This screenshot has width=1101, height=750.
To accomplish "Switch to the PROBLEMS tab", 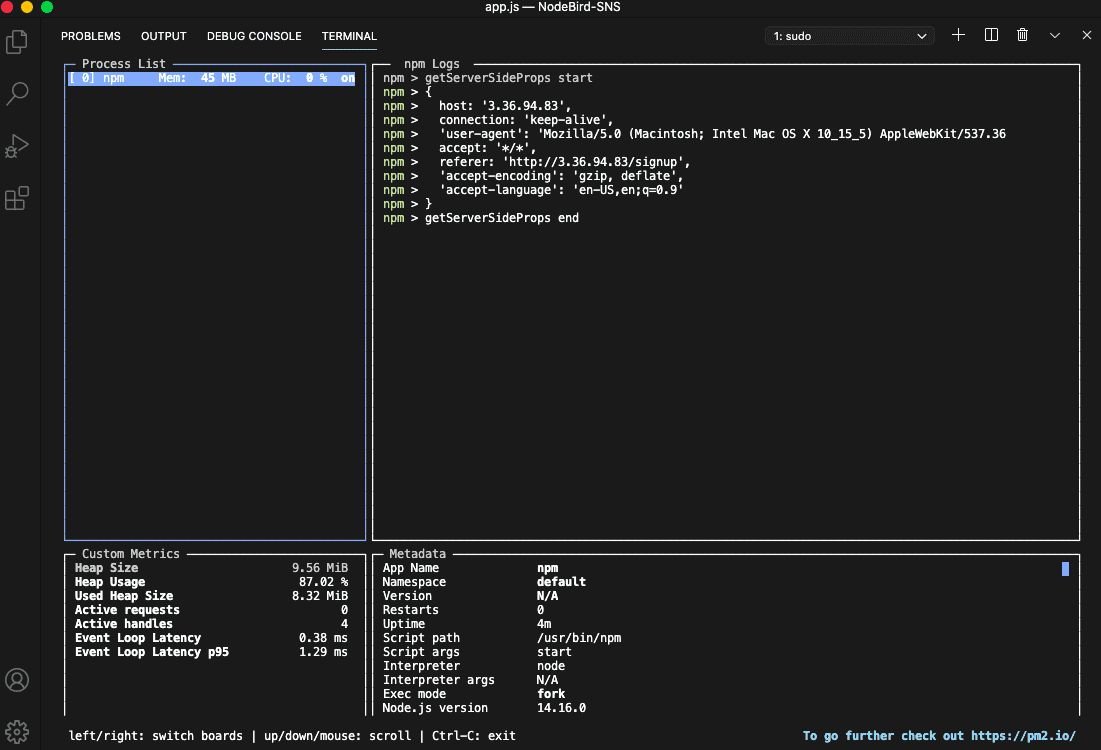I will (x=90, y=36).
